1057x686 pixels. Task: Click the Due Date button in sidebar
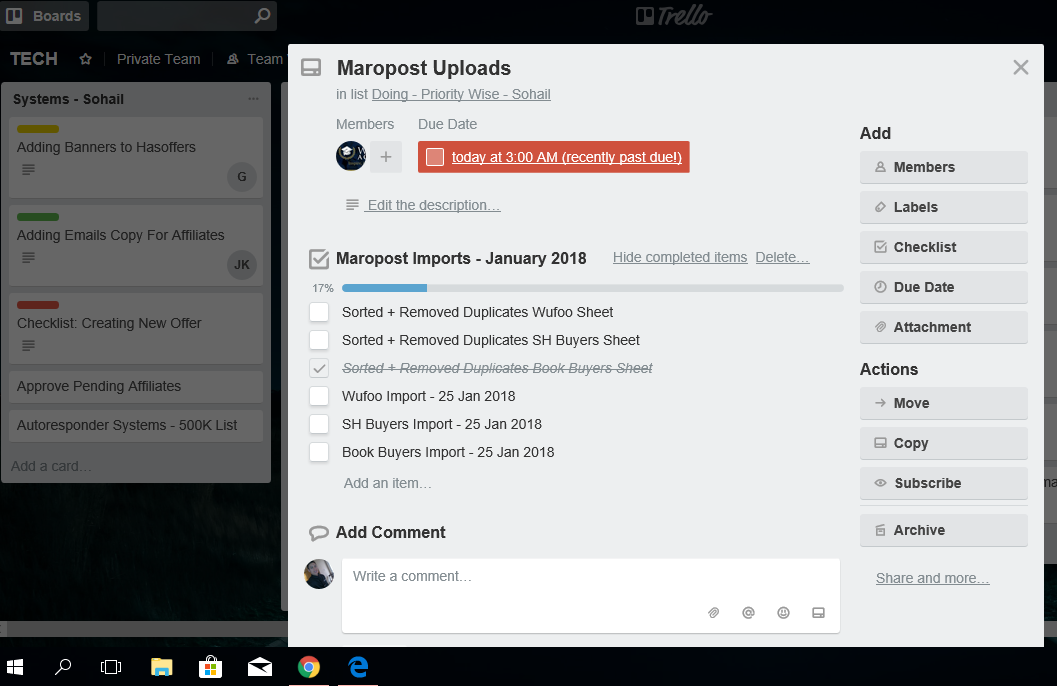tap(944, 287)
